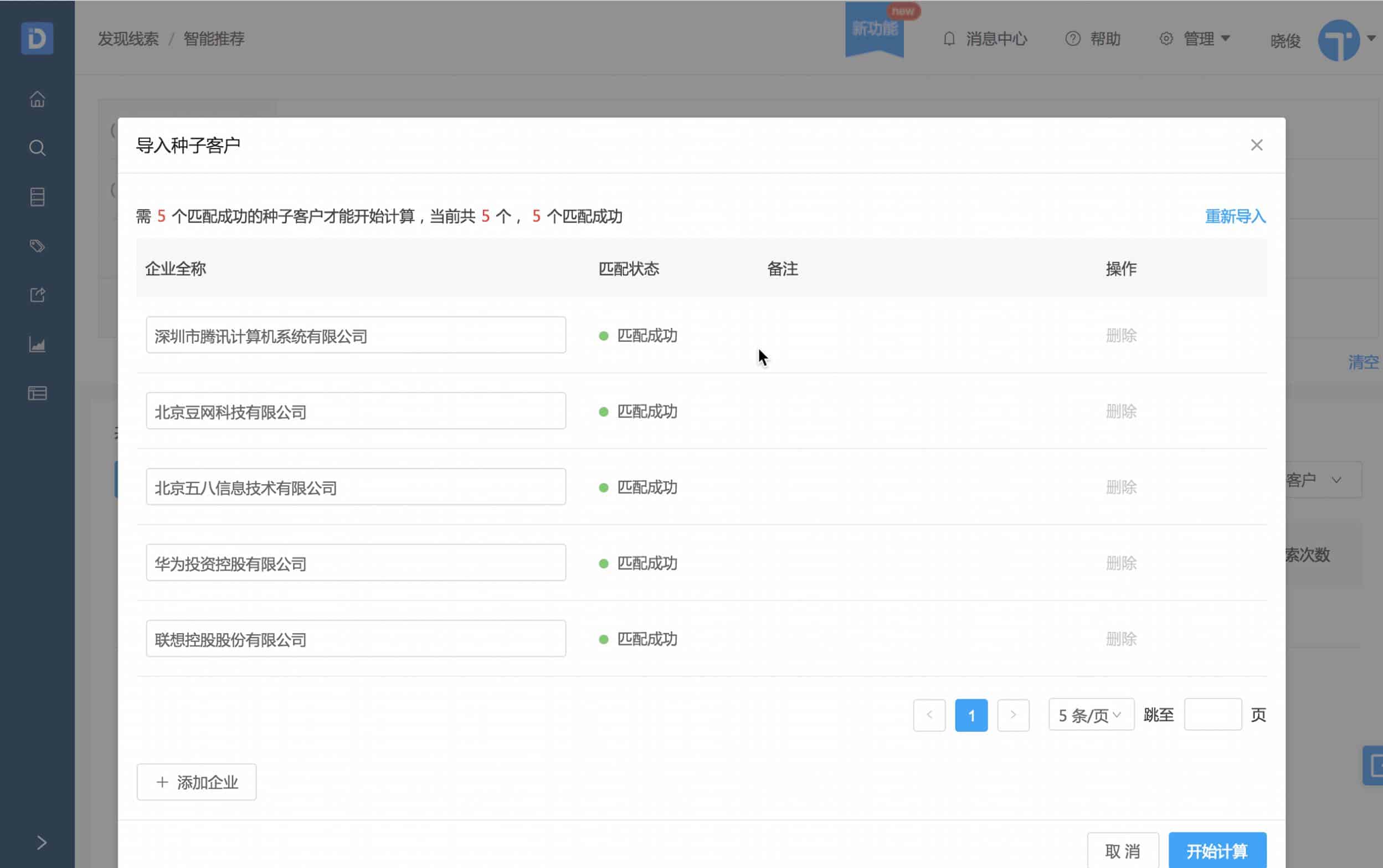Image resolution: width=1383 pixels, height=868 pixels.
Task: Open the 管理 dropdown menu
Action: (1195, 38)
